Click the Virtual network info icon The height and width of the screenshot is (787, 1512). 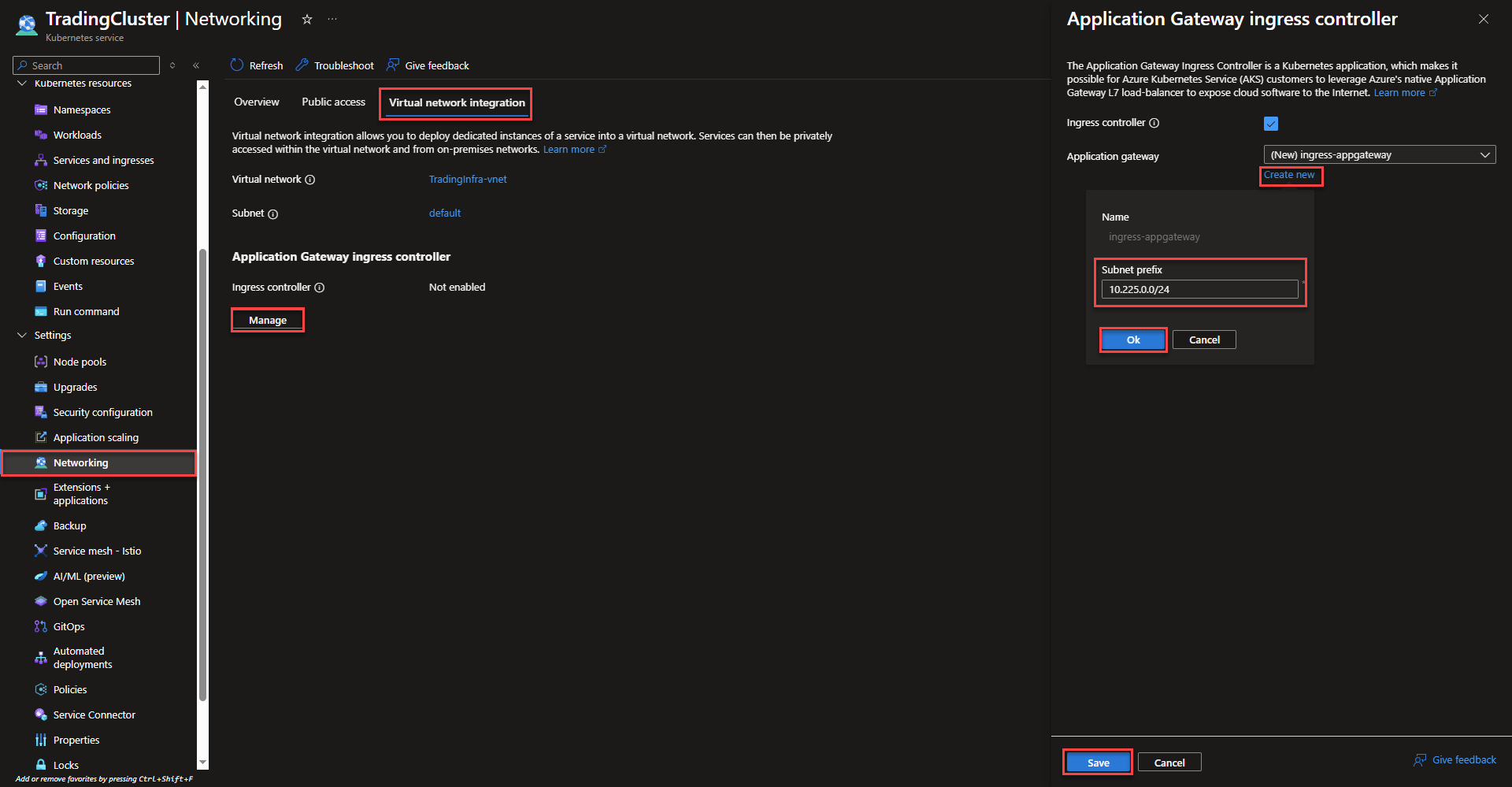click(x=310, y=180)
